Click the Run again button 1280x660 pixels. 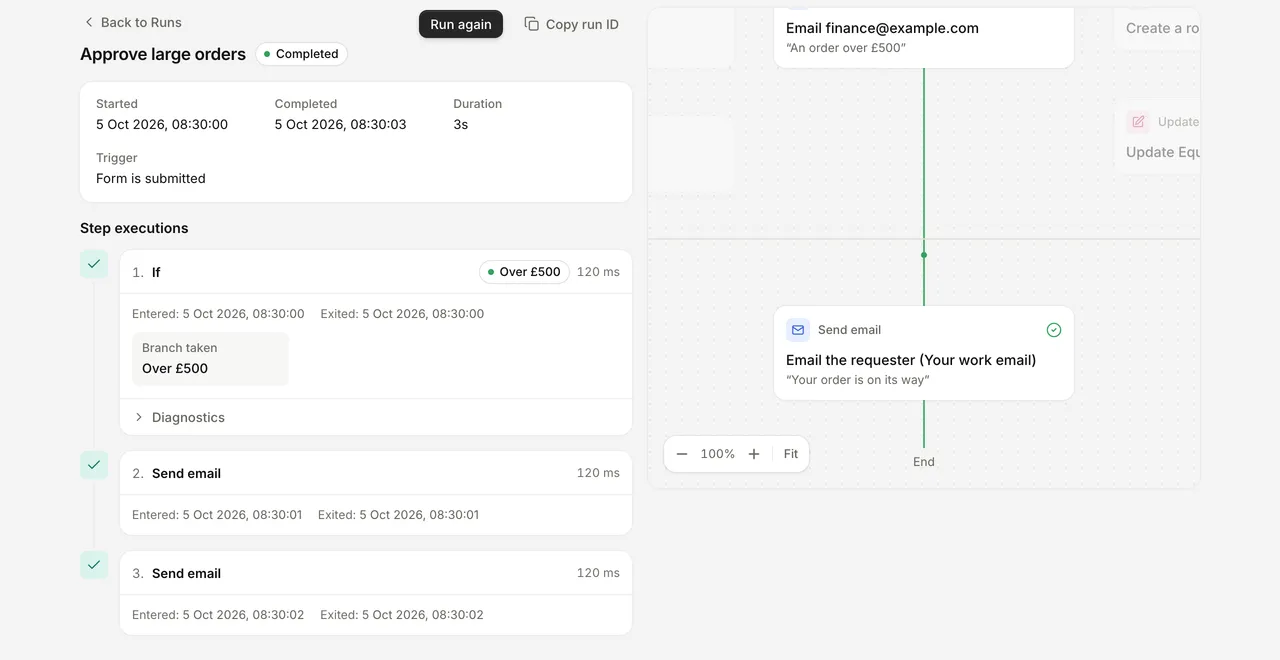(x=461, y=24)
